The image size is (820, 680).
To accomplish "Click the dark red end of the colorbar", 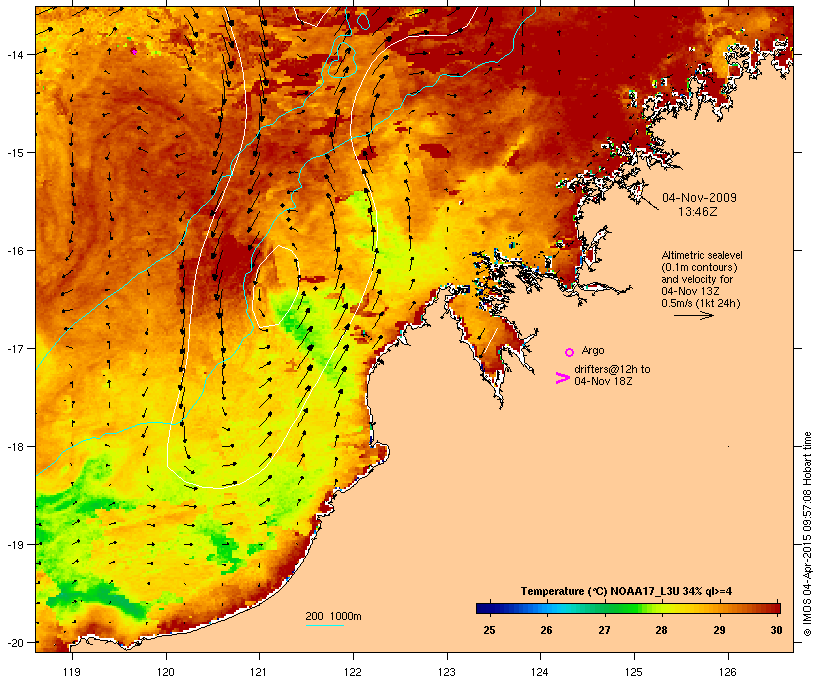I will (x=776, y=608).
